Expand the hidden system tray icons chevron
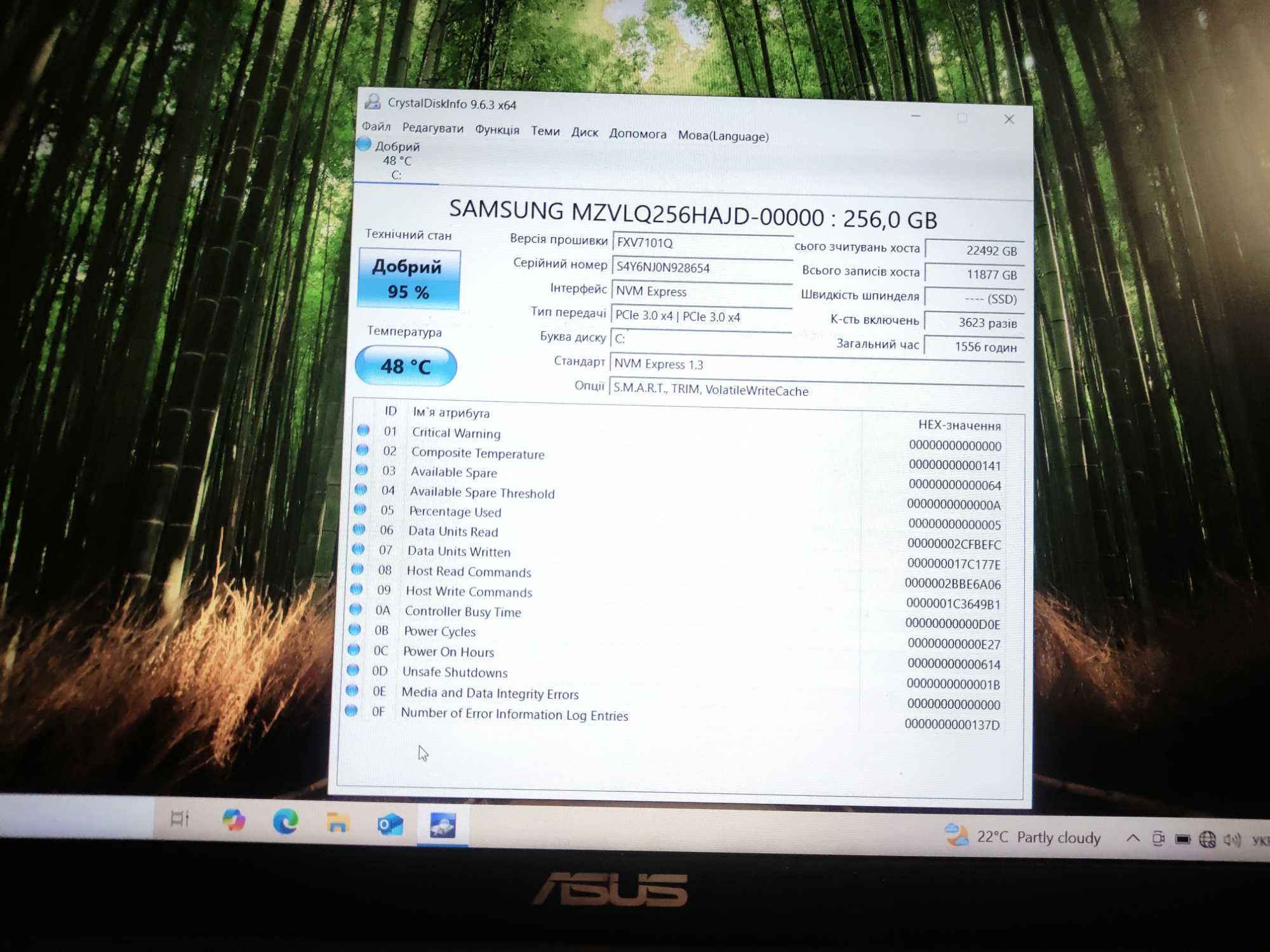Viewport: 1270px width, 952px height. point(1132,838)
